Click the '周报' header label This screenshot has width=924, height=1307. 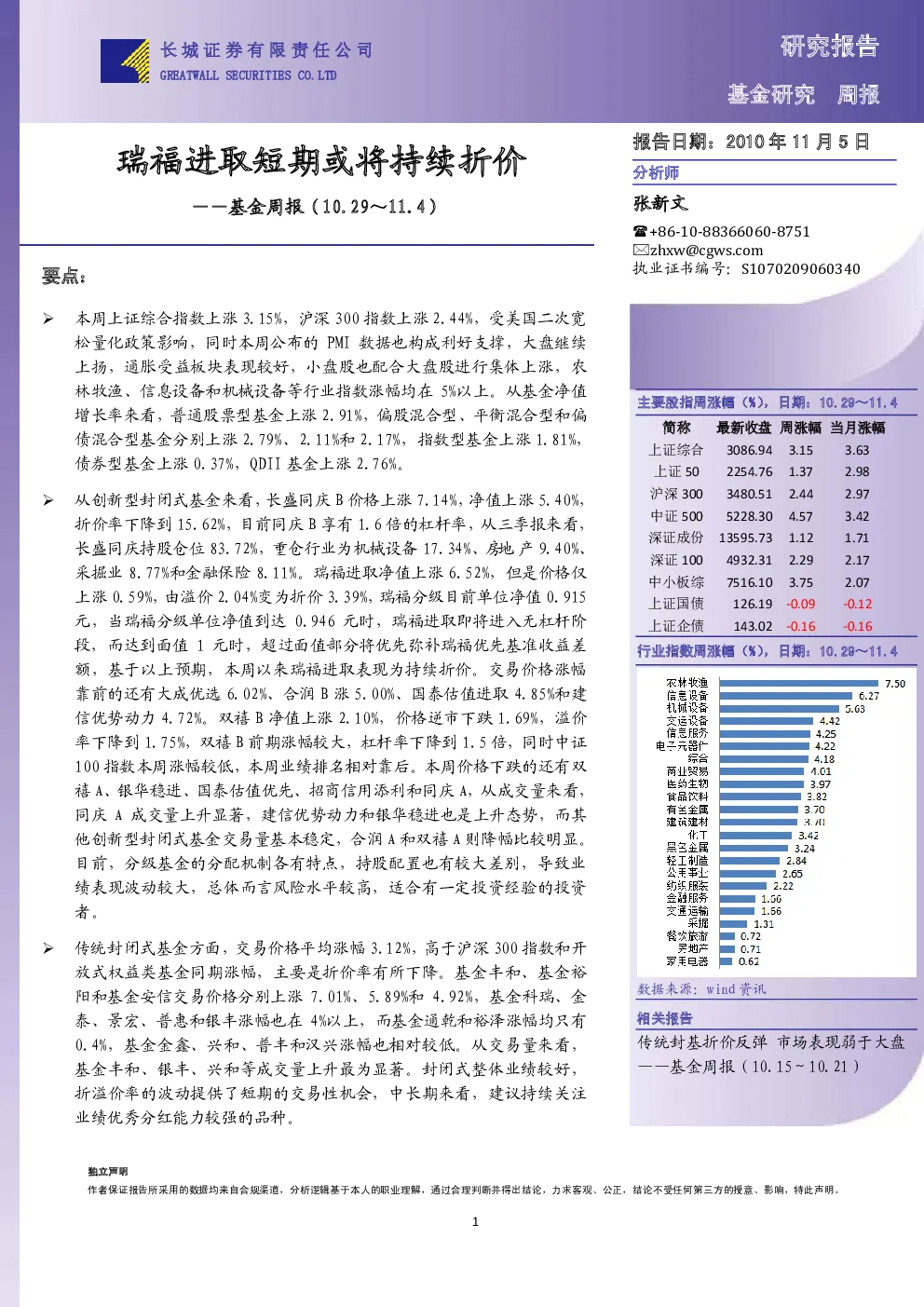[858, 94]
